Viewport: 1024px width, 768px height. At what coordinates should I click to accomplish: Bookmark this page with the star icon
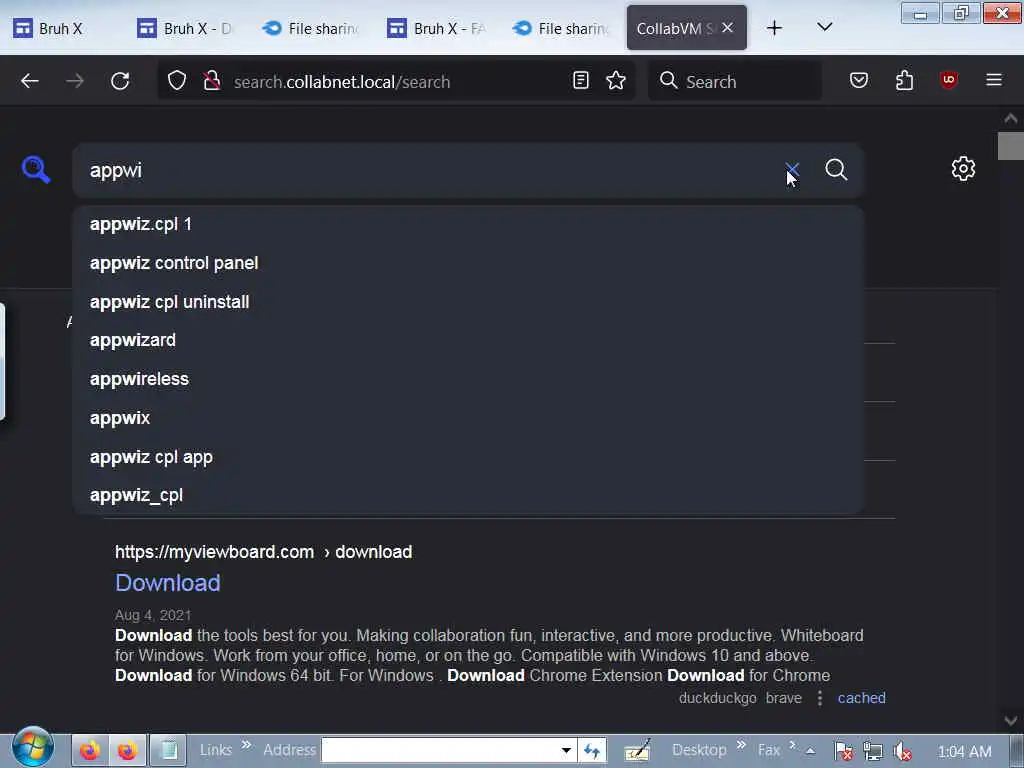[616, 80]
